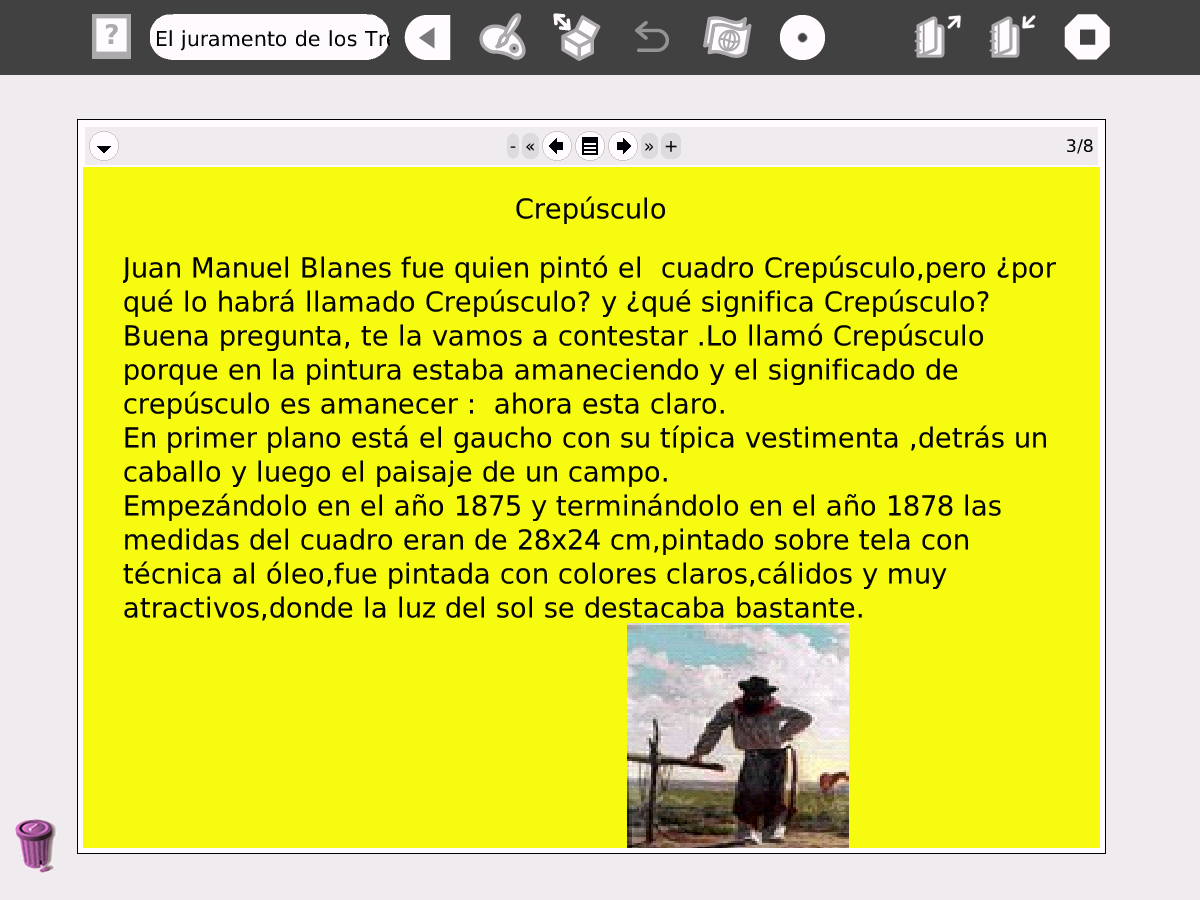
Task: Click the line starting 'atractivos,donde la luz'
Action: (x=493, y=608)
